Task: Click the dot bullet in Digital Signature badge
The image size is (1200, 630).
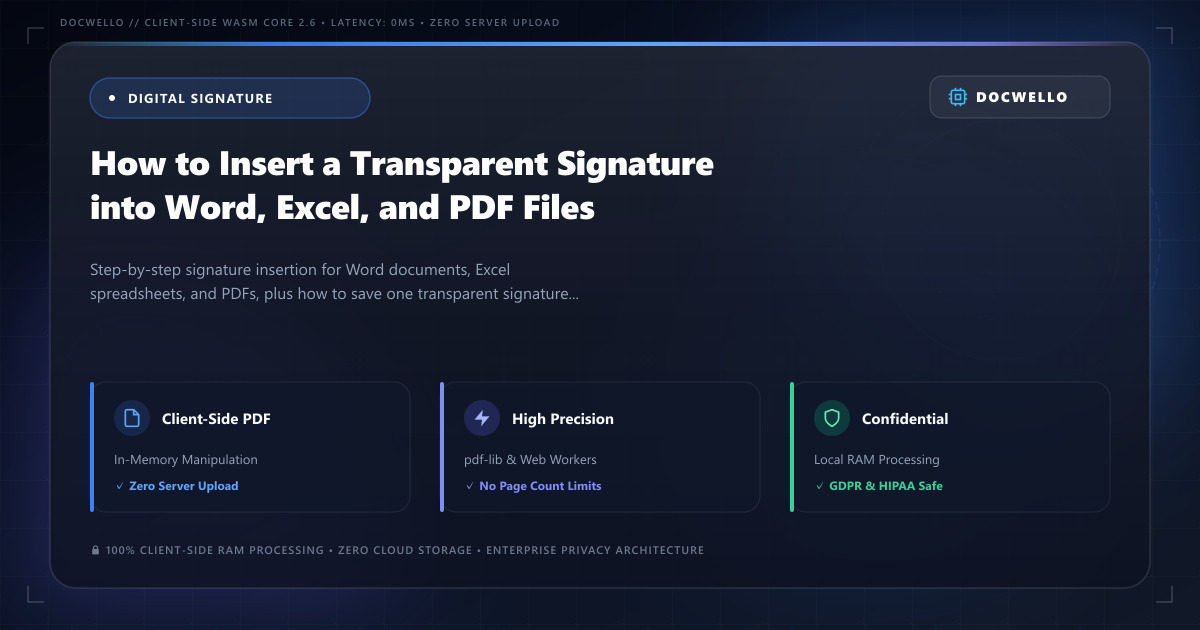Action: coord(112,98)
